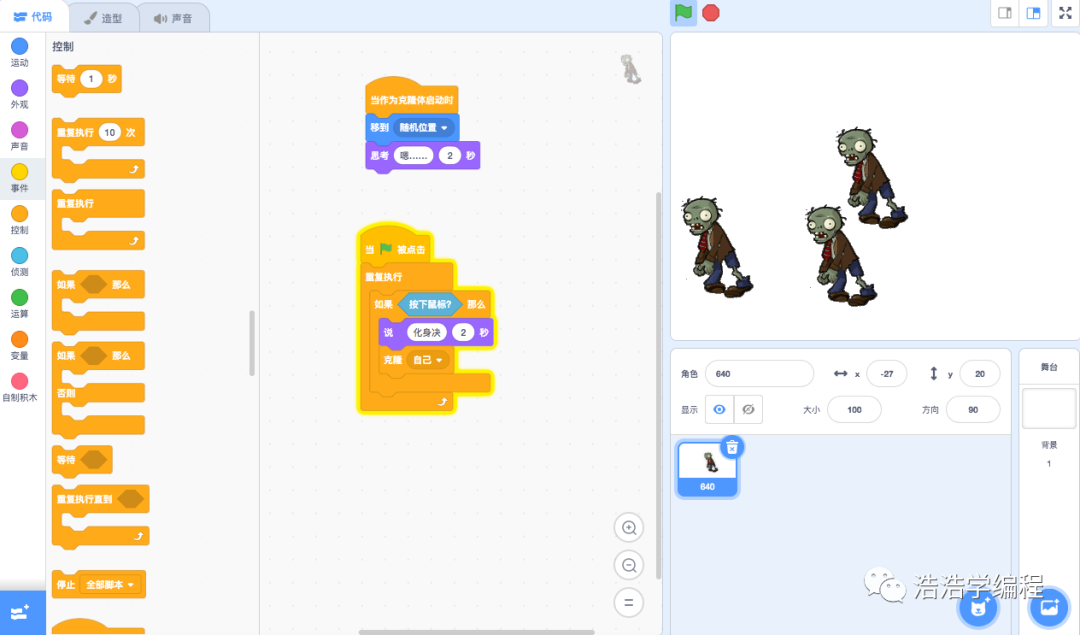Select the 变量 variables category

click(20, 346)
